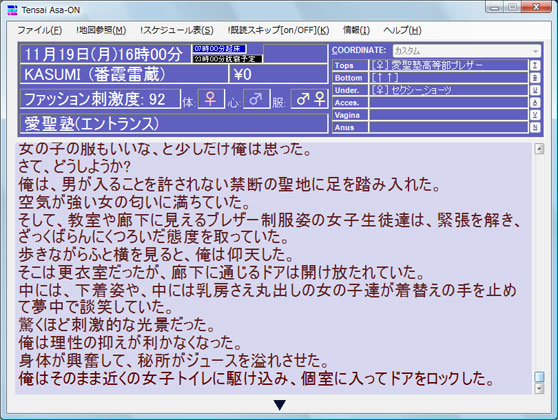Image resolution: width=558 pixels, height=420 pixels.
Task: Click the Tensai Asa-ON title bar app icon
Action: point(12,10)
